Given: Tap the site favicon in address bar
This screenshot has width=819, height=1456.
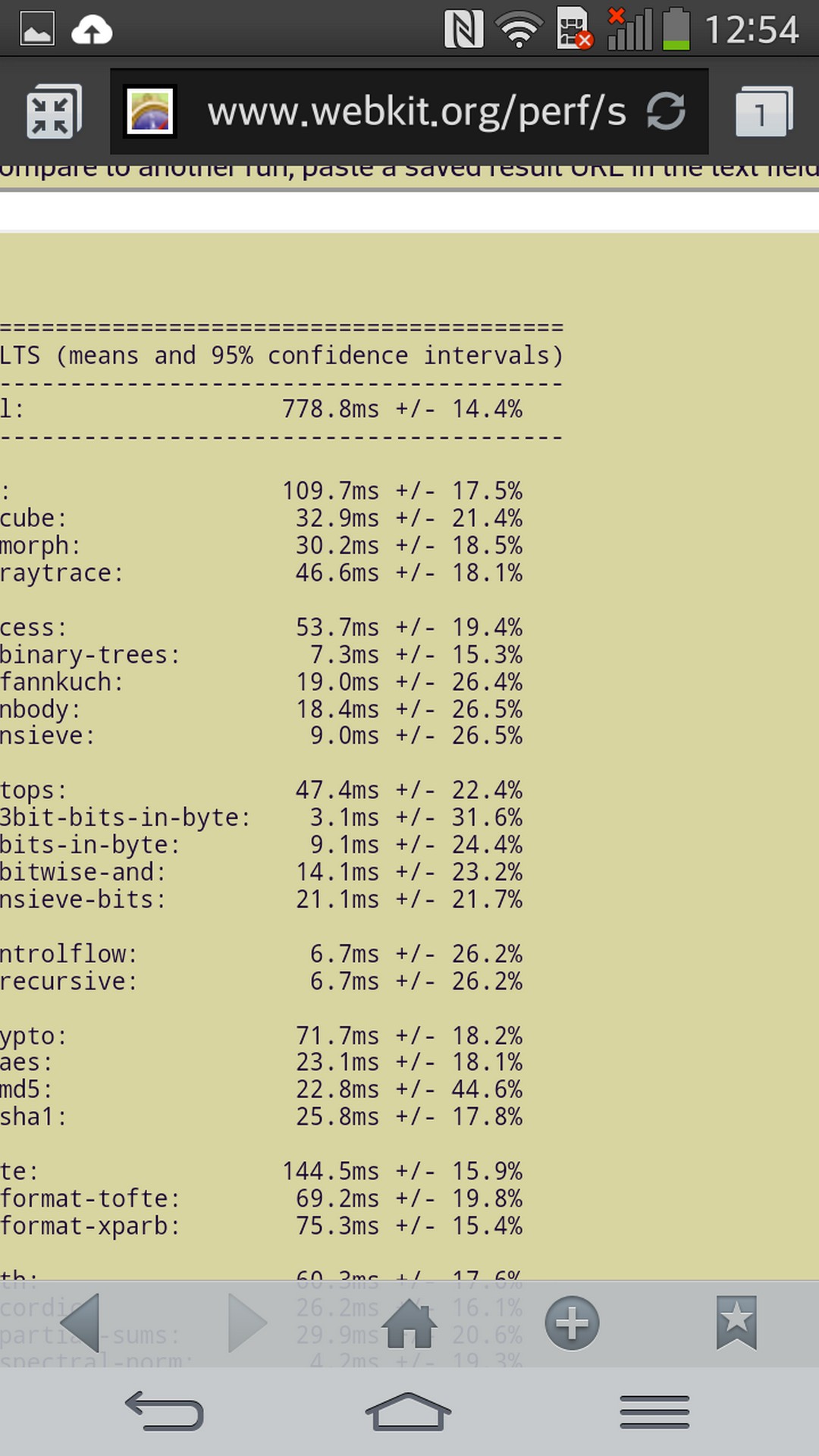Looking at the screenshot, I should [x=150, y=112].
